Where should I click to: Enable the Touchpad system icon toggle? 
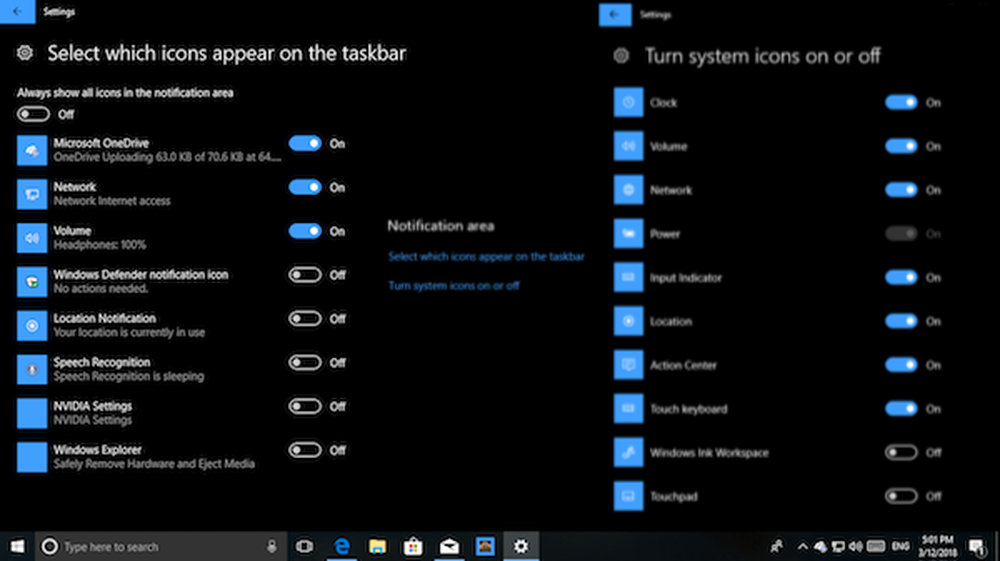pyautogui.click(x=901, y=496)
